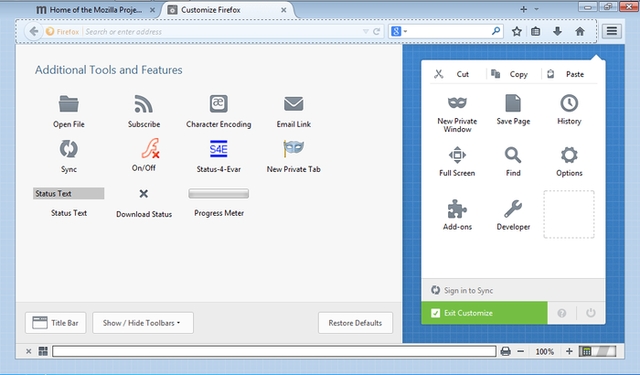
Task: Choose the Status-4-Evar S4E icon
Action: 219,149
